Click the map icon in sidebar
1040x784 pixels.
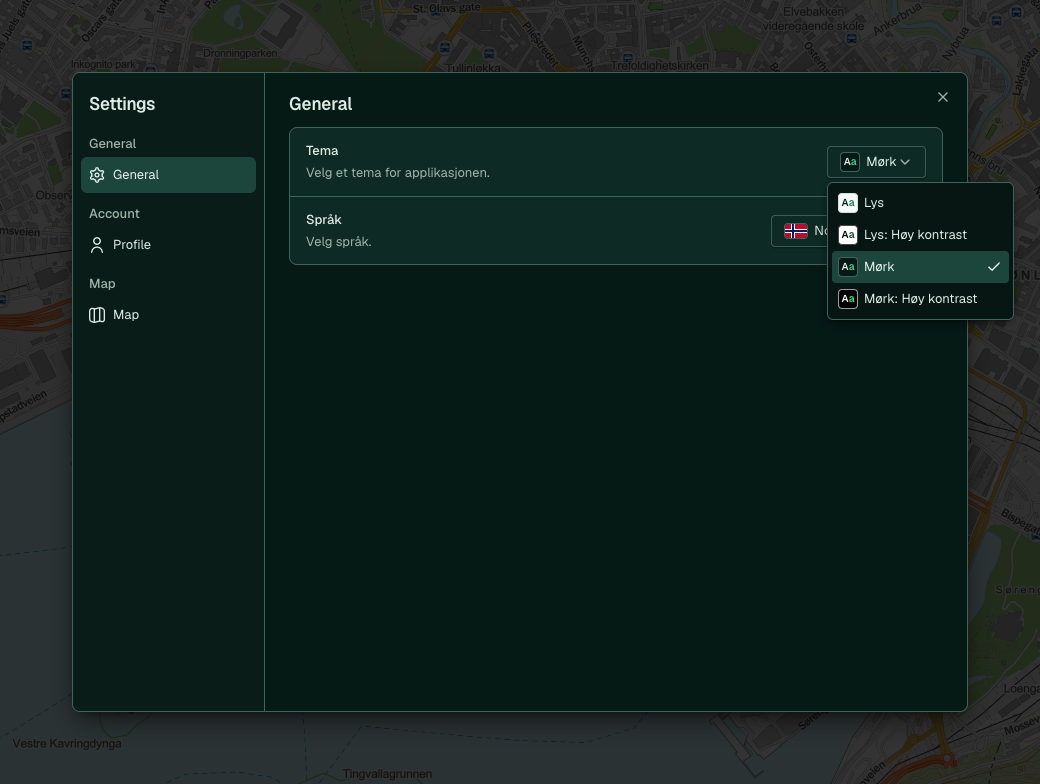coord(97,315)
